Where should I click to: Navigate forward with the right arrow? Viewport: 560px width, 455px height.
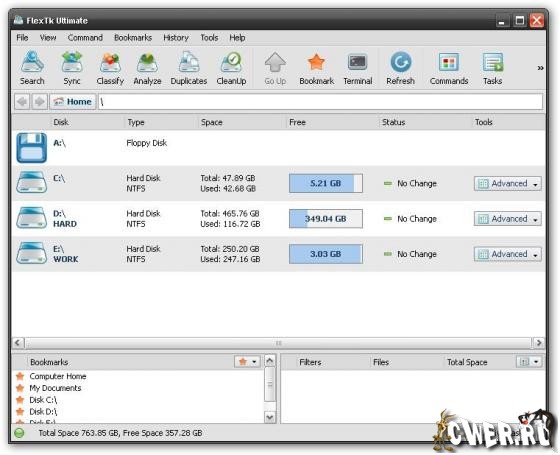(39, 102)
